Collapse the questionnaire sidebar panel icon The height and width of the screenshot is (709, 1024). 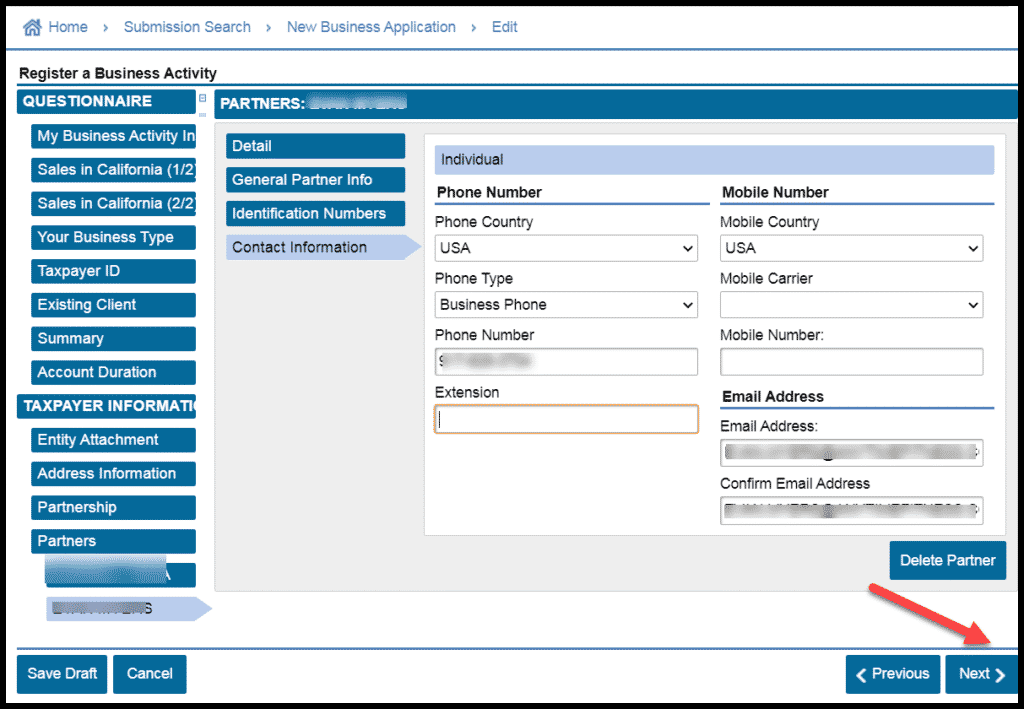point(203,99)
